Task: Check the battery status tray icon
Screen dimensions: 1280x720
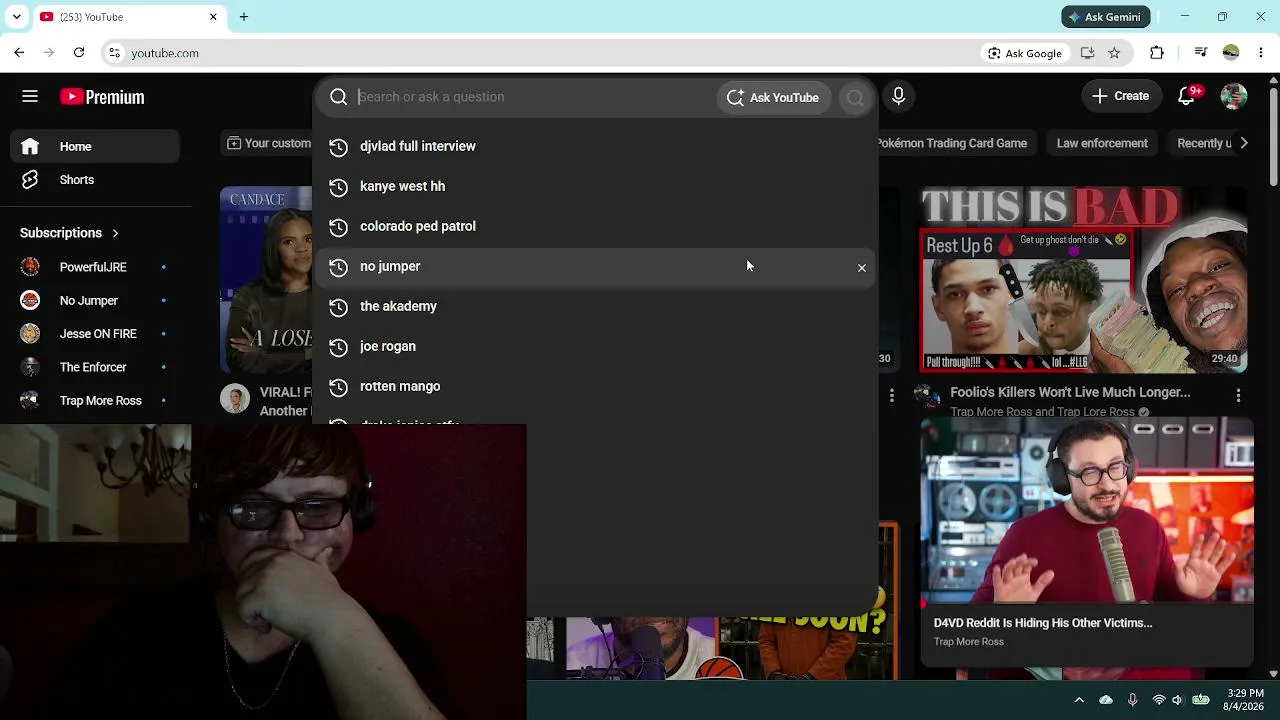Action: [x=1201, y=700]
